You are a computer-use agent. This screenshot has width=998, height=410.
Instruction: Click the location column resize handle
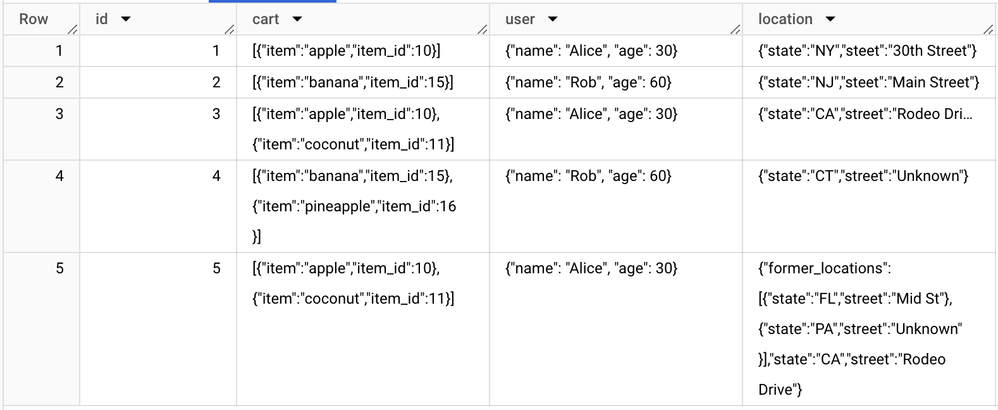pyautogui.click(x=988, y=29)
